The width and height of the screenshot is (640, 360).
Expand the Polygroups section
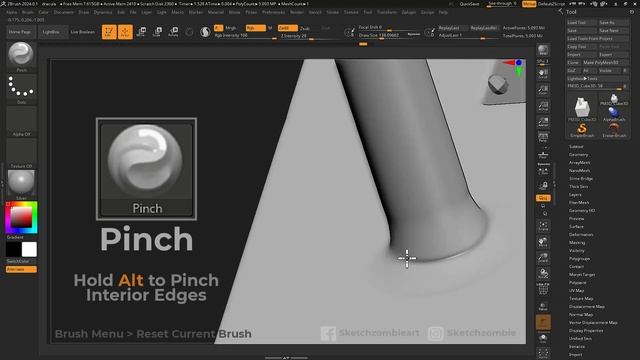(x=580, y=258)
